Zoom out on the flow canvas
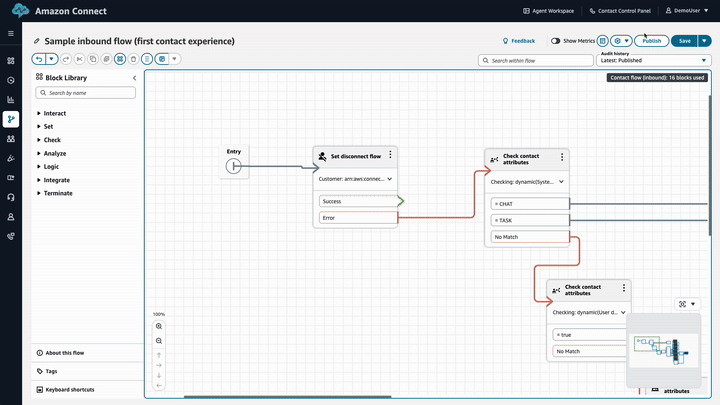Viewport: 720px width, 405px height. [159, 341]
